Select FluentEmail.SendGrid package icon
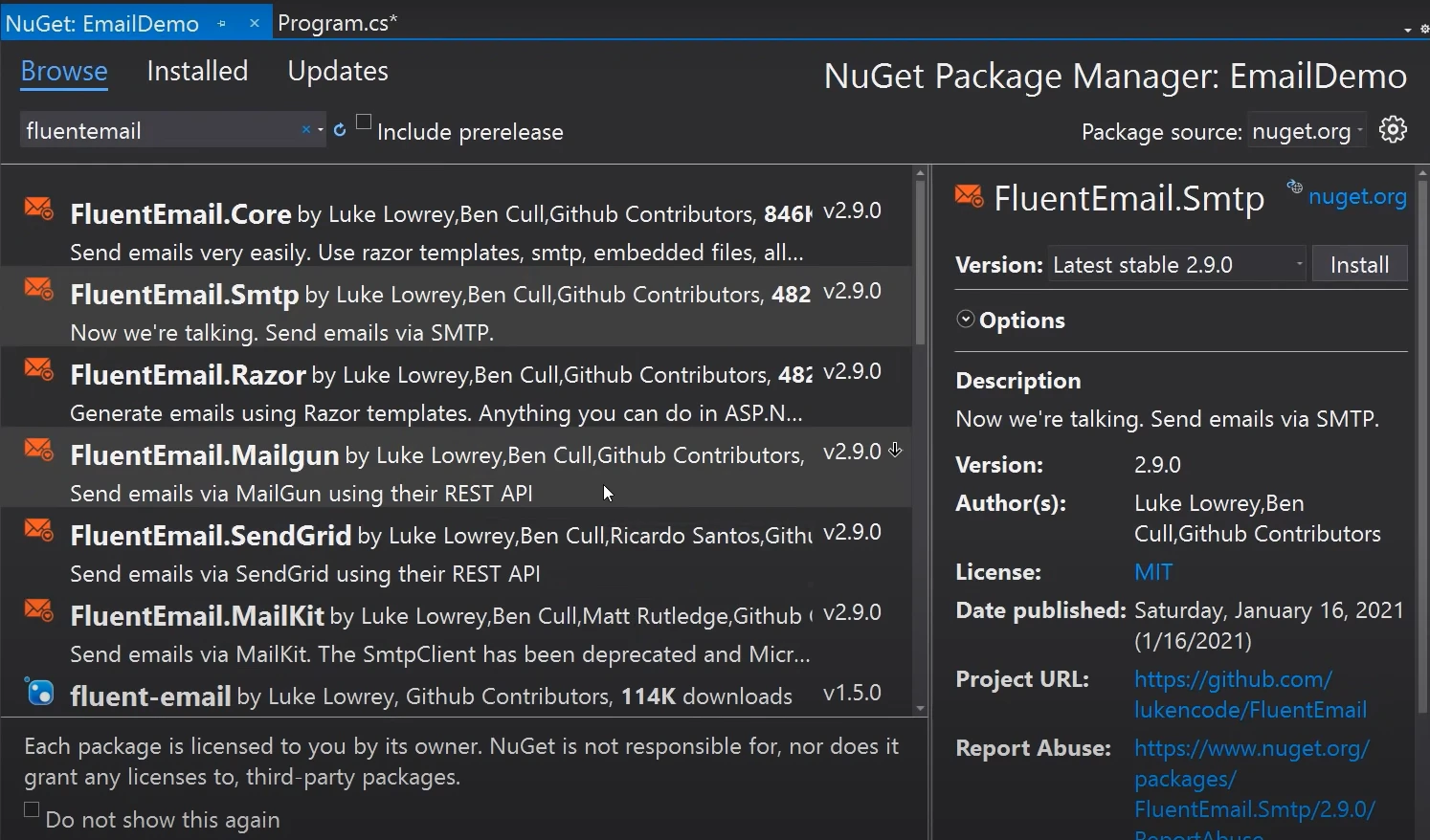Image resolution: width=1430 pixels, height=840 pixels. (38, 529)
